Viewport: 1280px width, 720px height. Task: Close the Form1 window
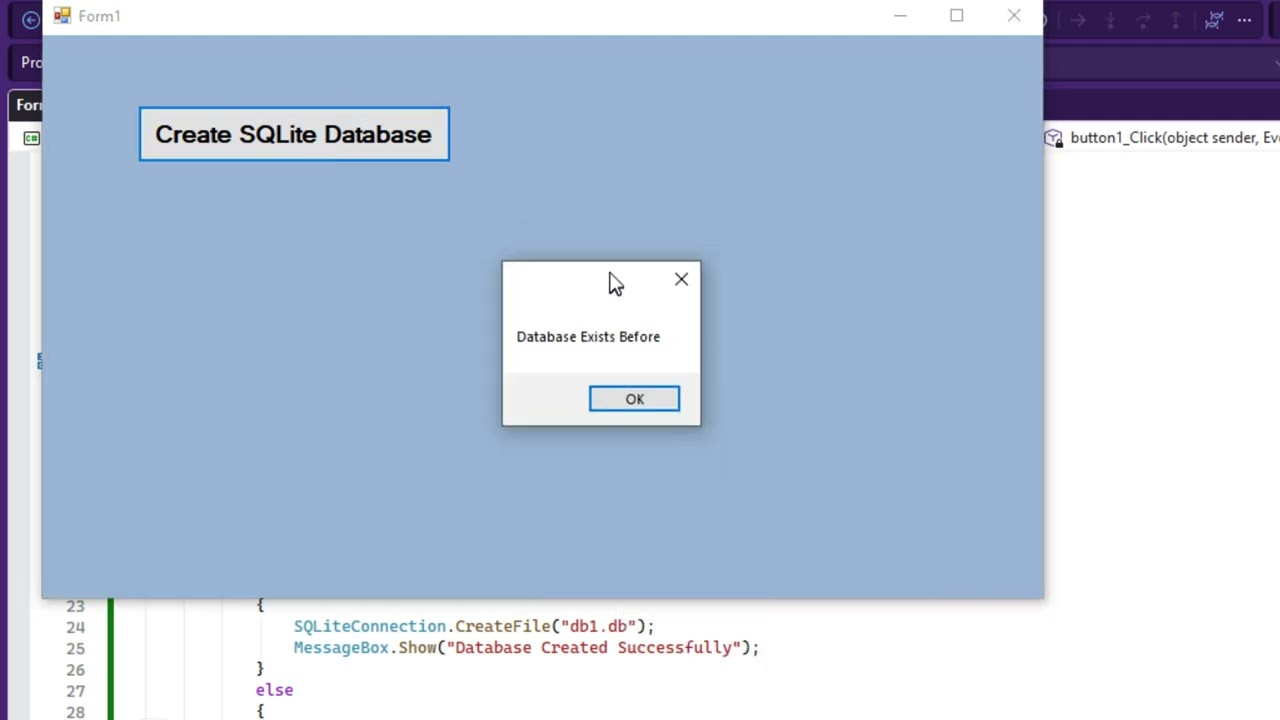click(1014, 16)
